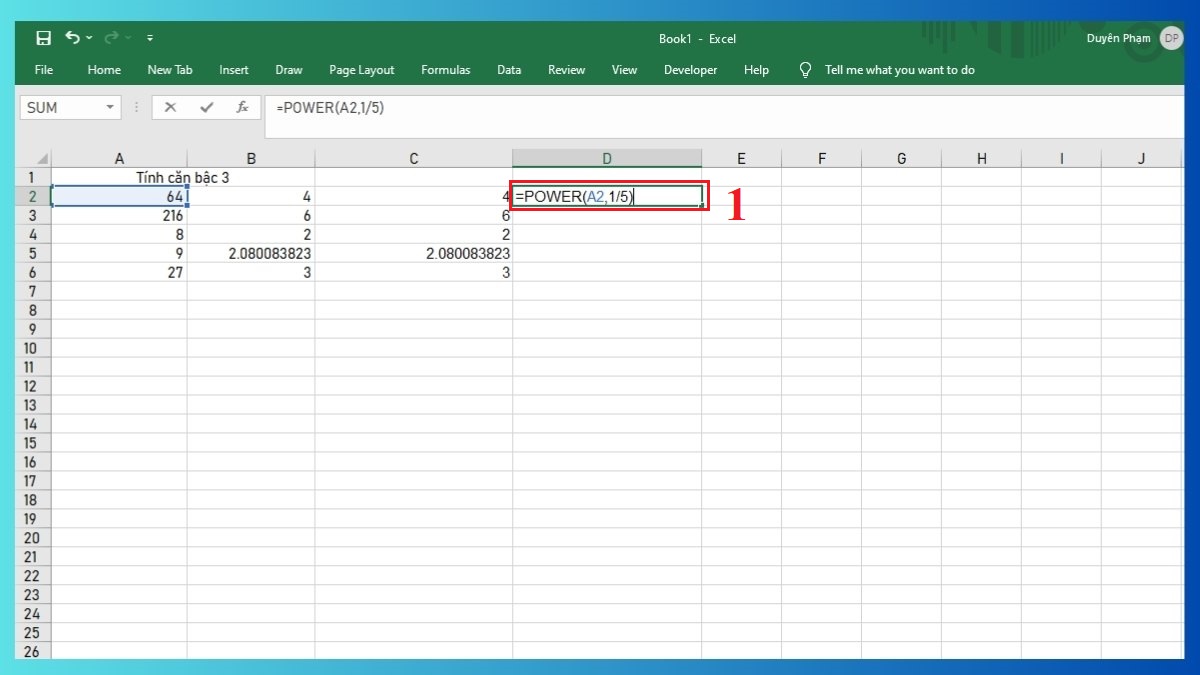Click the Undo arrow icon
The width and height of the screenshot is (1200, 675).
coord(75,37)
